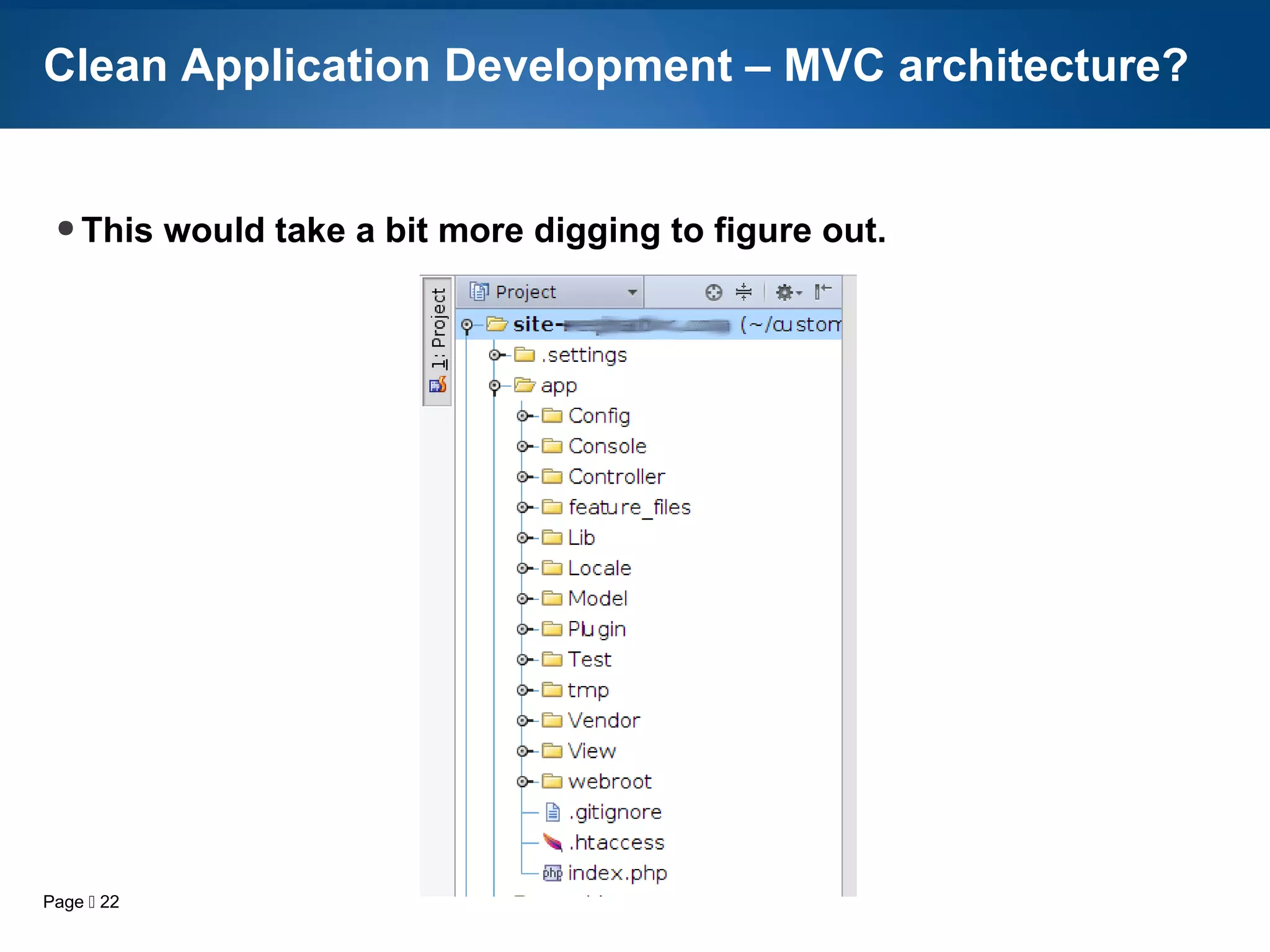Select the feature_files folder
Viewport: 1270px width, 952px height.
point(629,508)
